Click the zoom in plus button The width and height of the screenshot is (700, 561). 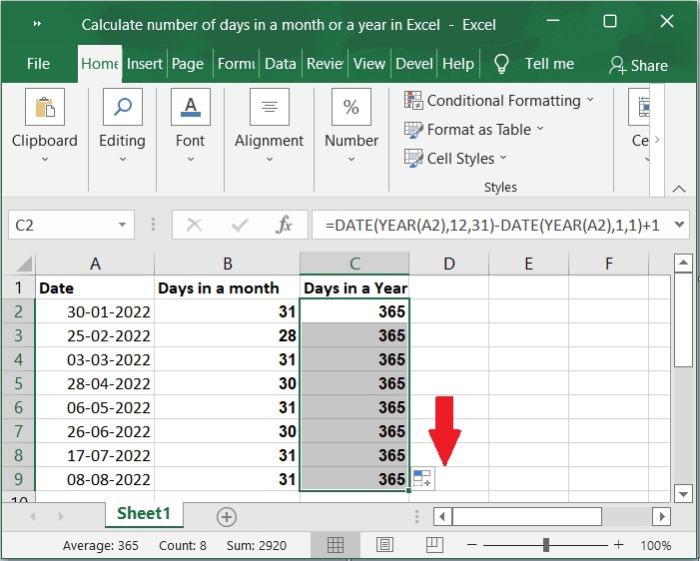619,545
